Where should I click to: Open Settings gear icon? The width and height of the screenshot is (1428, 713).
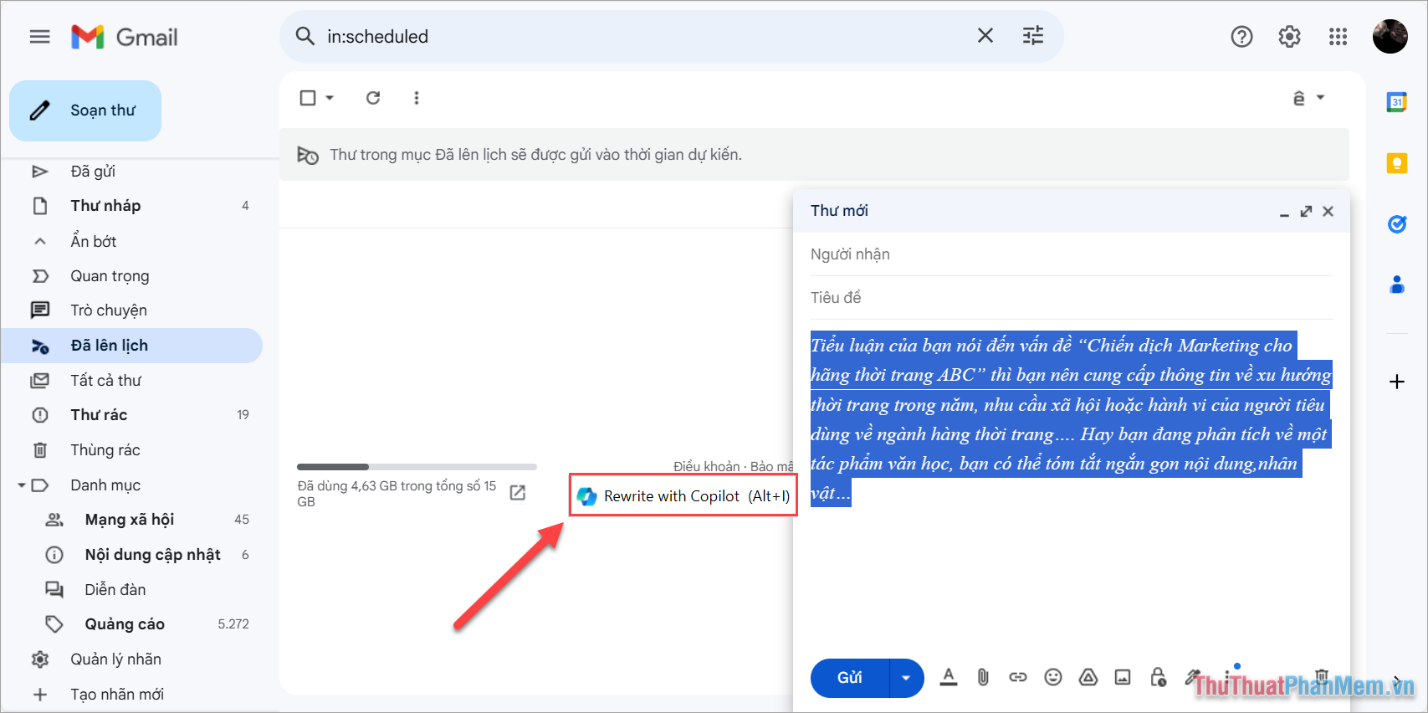(x=1289, y=37)
